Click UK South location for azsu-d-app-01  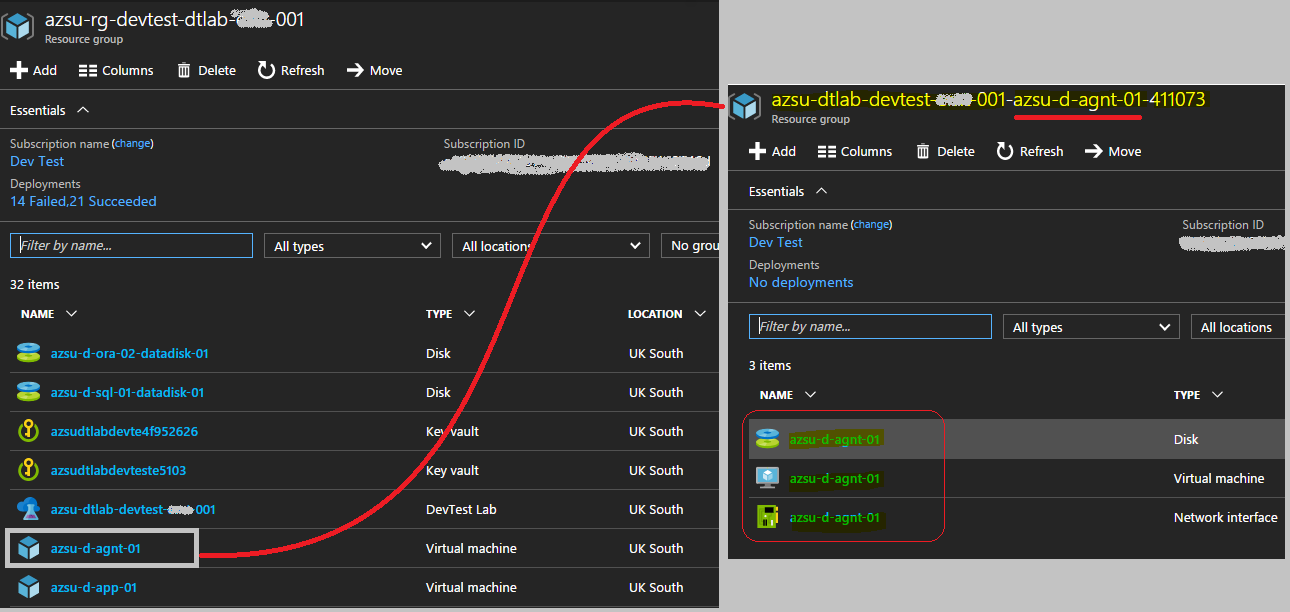pyautogui.click(x=656, y=587)
